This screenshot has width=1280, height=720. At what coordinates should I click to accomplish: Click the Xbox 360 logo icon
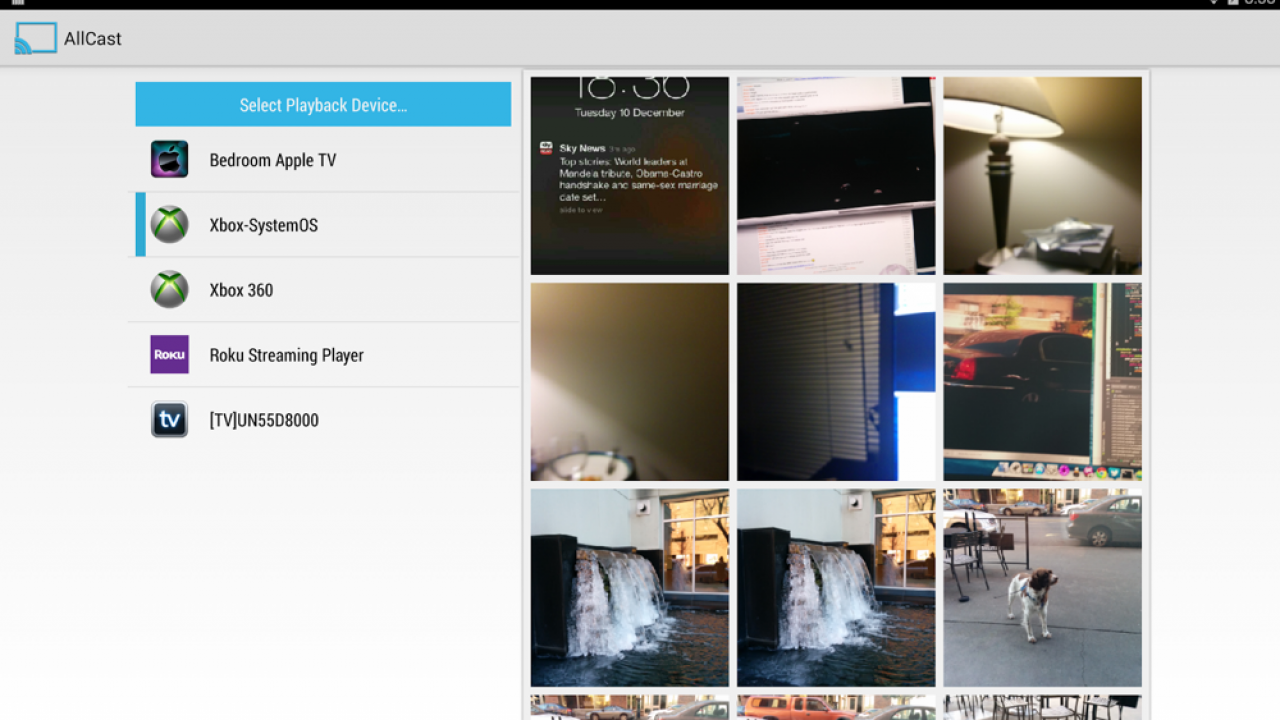[x=169, y=290]
